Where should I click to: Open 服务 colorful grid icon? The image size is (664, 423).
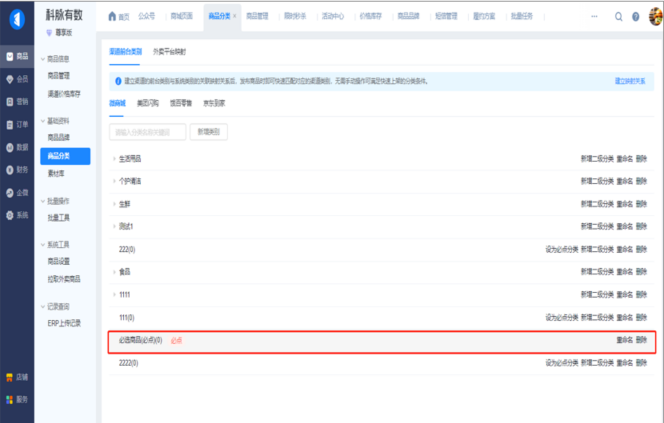[17, 399]
